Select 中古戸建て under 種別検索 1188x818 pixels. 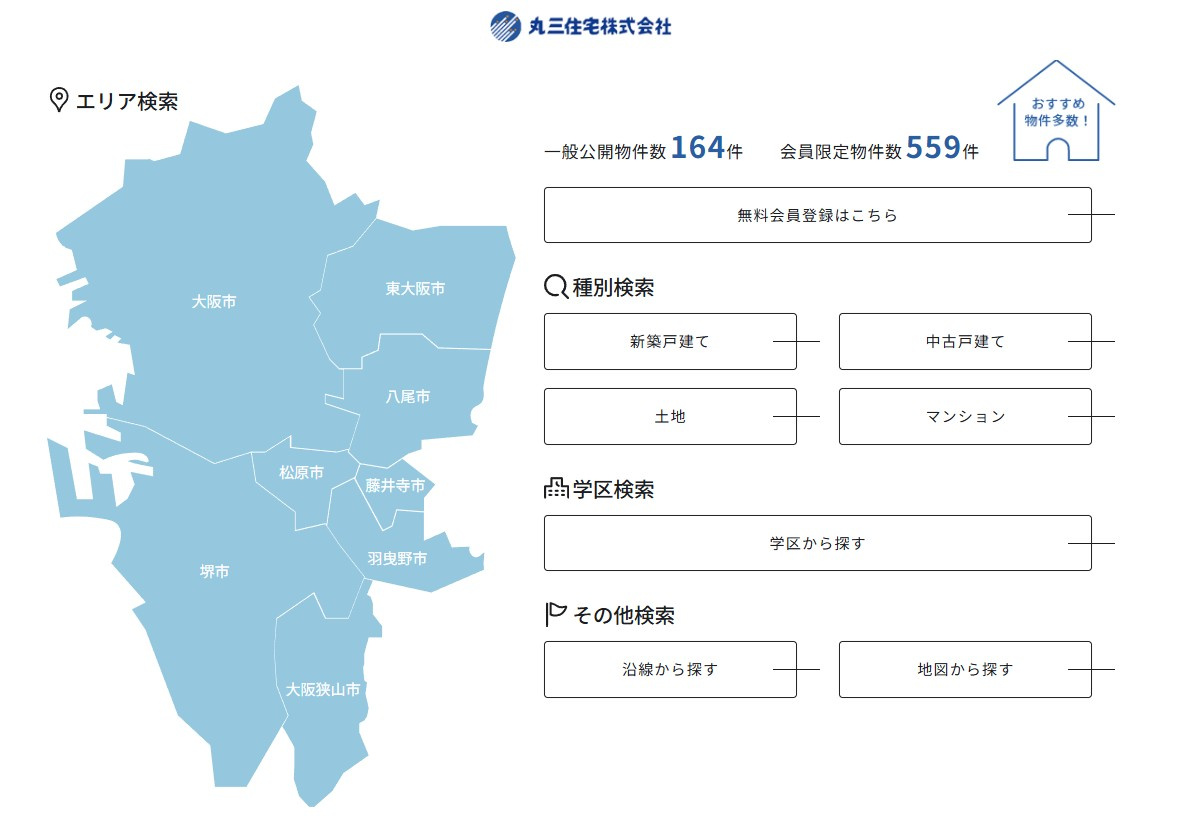[963, 340]
